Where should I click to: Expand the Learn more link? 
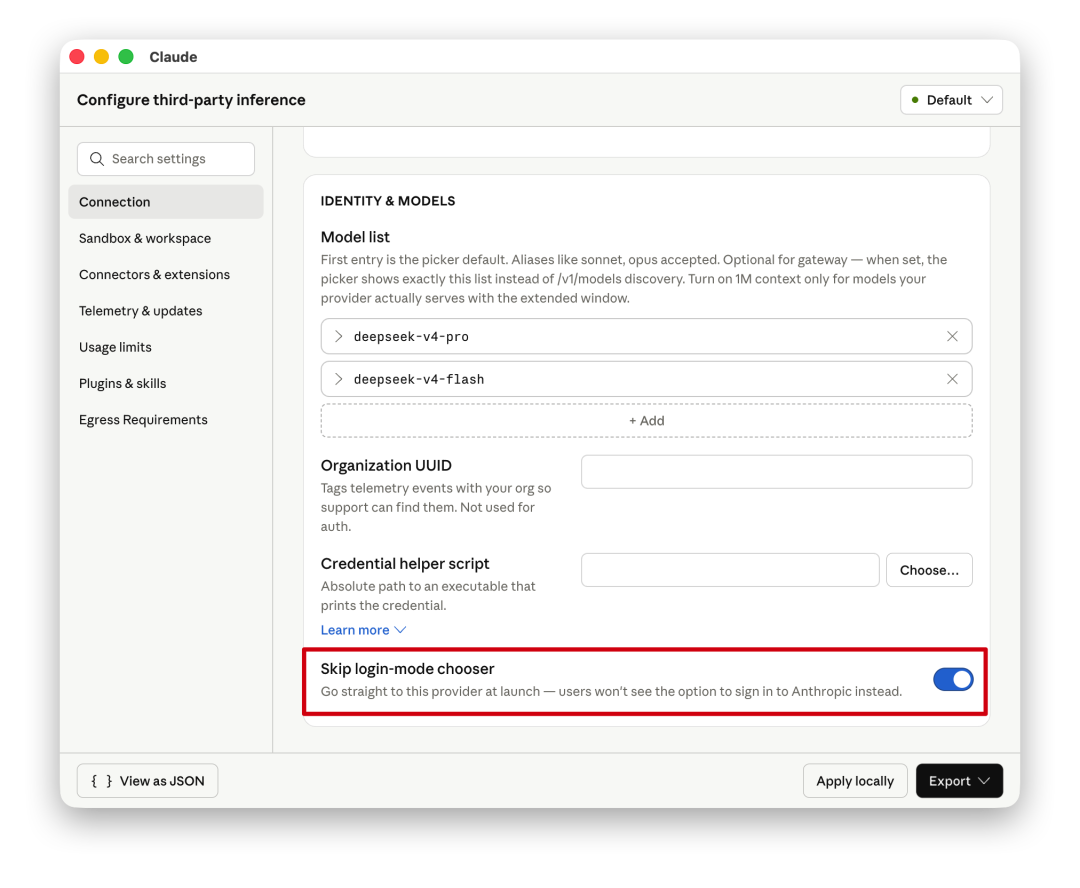pyautogui.click(x=363, y=630)
